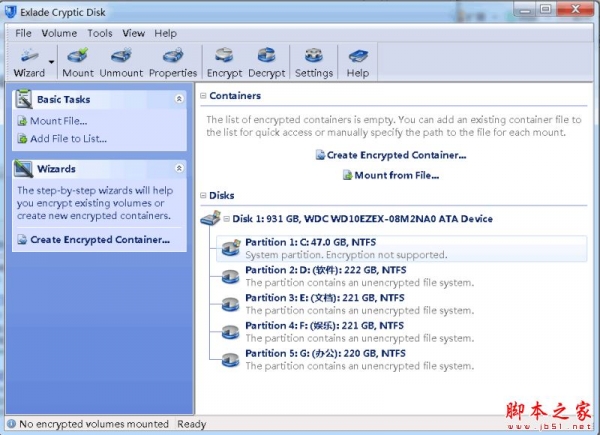Select Partition 3: E: 221 GB, NTFS
The image size is (600, 435).
pos(401,304)
